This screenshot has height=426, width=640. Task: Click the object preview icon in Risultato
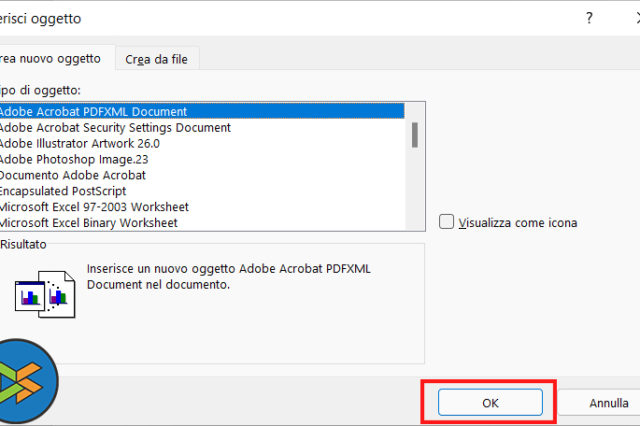click(46, 293)
